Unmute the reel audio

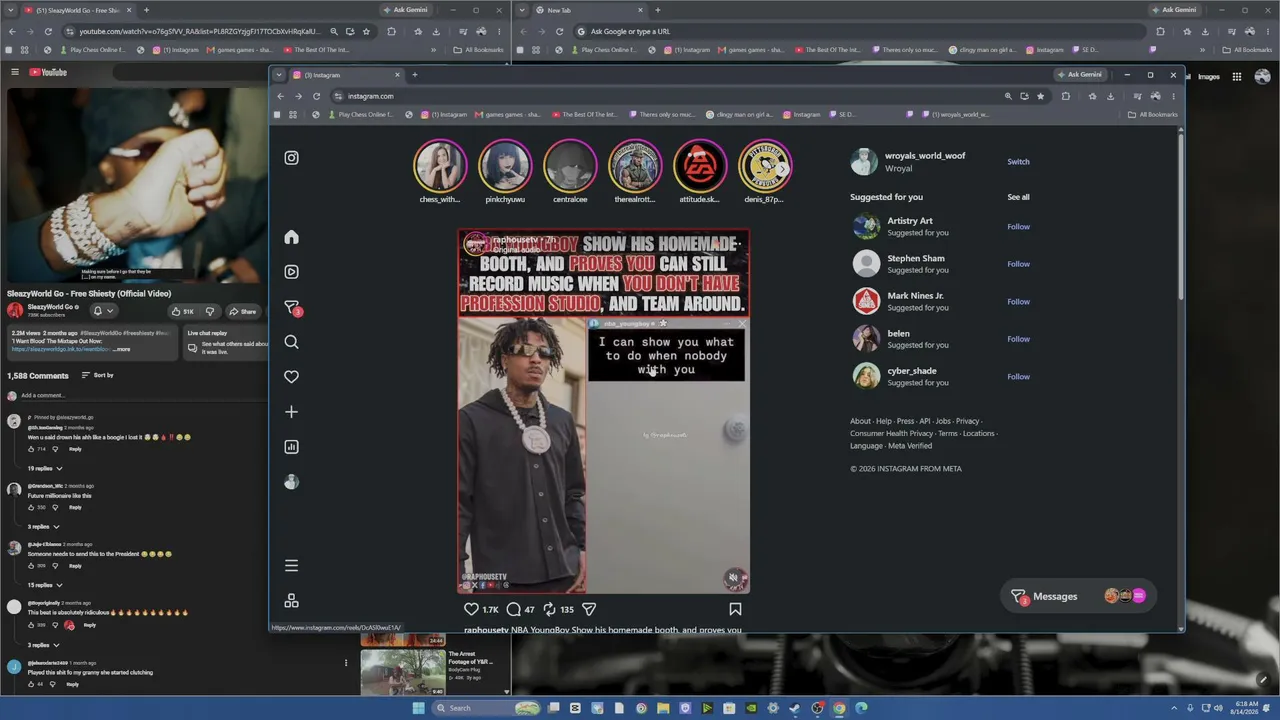coord(733,578)
